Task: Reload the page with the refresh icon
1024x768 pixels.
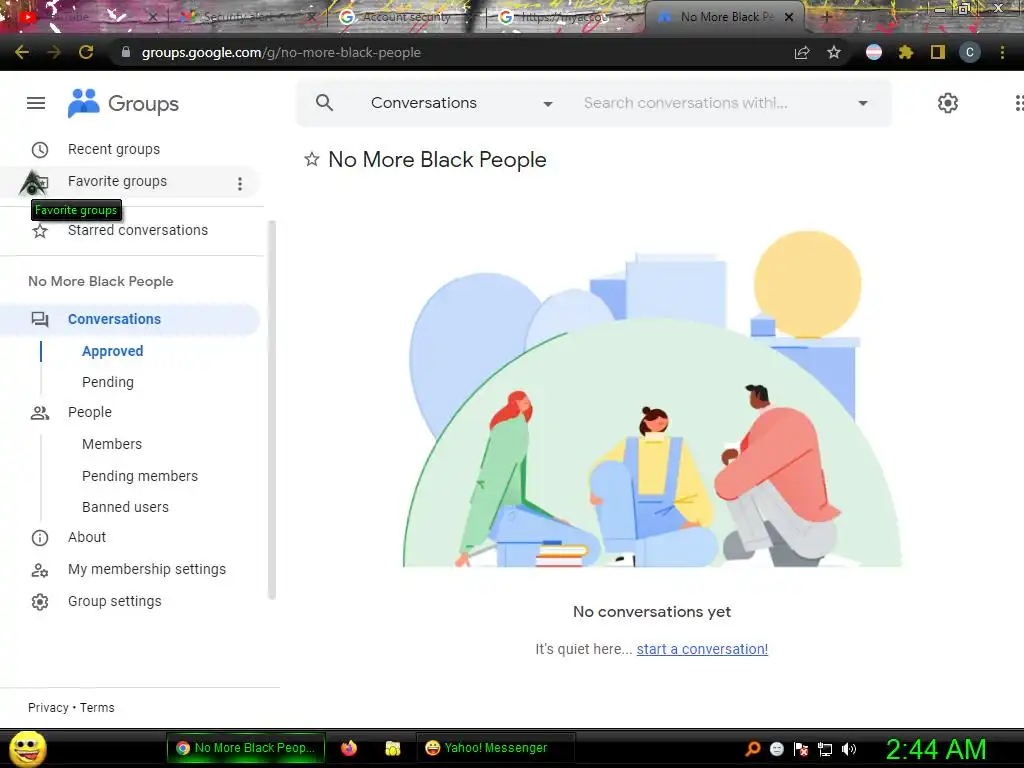Action: [x=86, y=52]
